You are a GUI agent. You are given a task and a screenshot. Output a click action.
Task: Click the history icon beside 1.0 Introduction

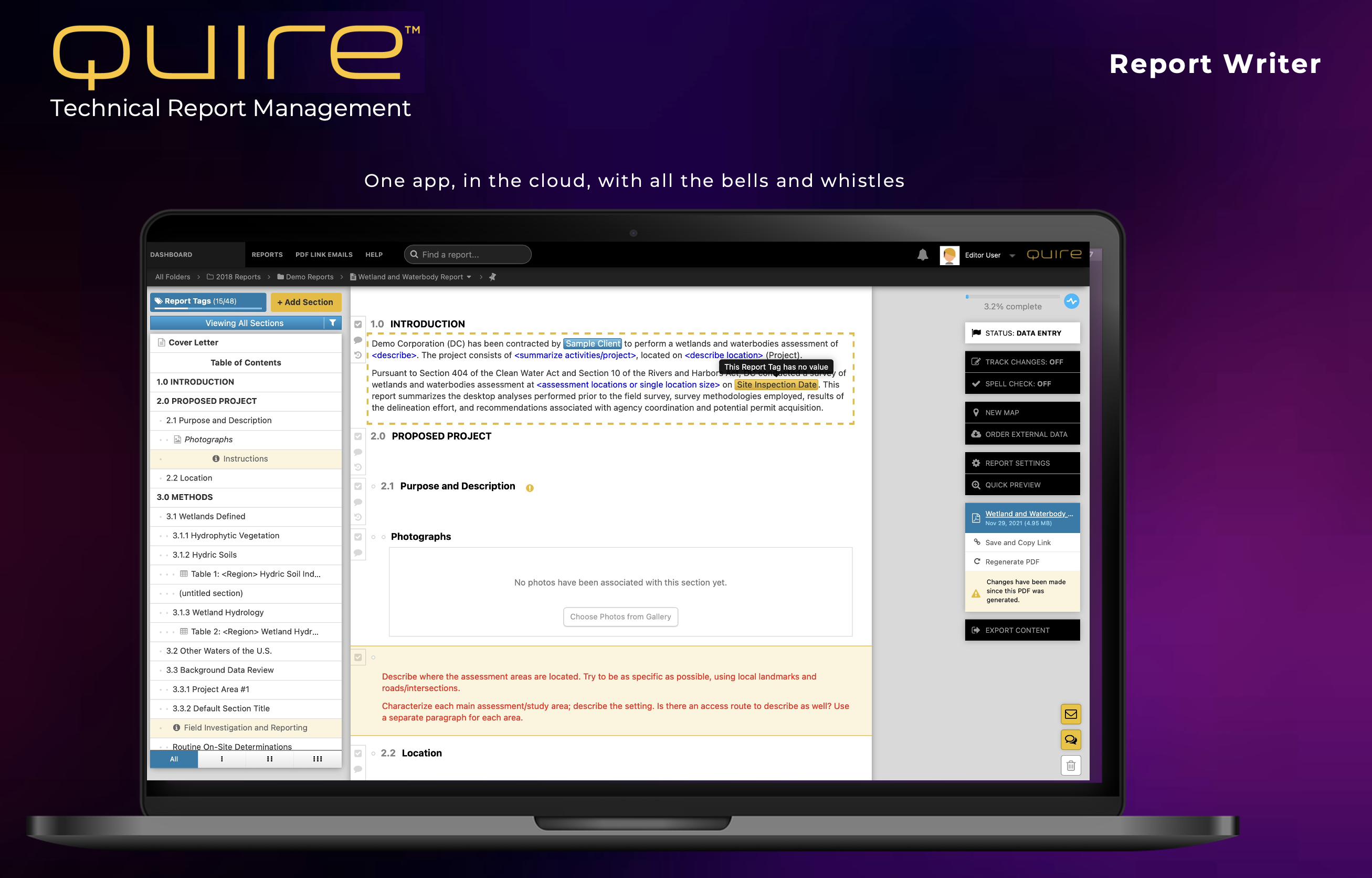358,354
